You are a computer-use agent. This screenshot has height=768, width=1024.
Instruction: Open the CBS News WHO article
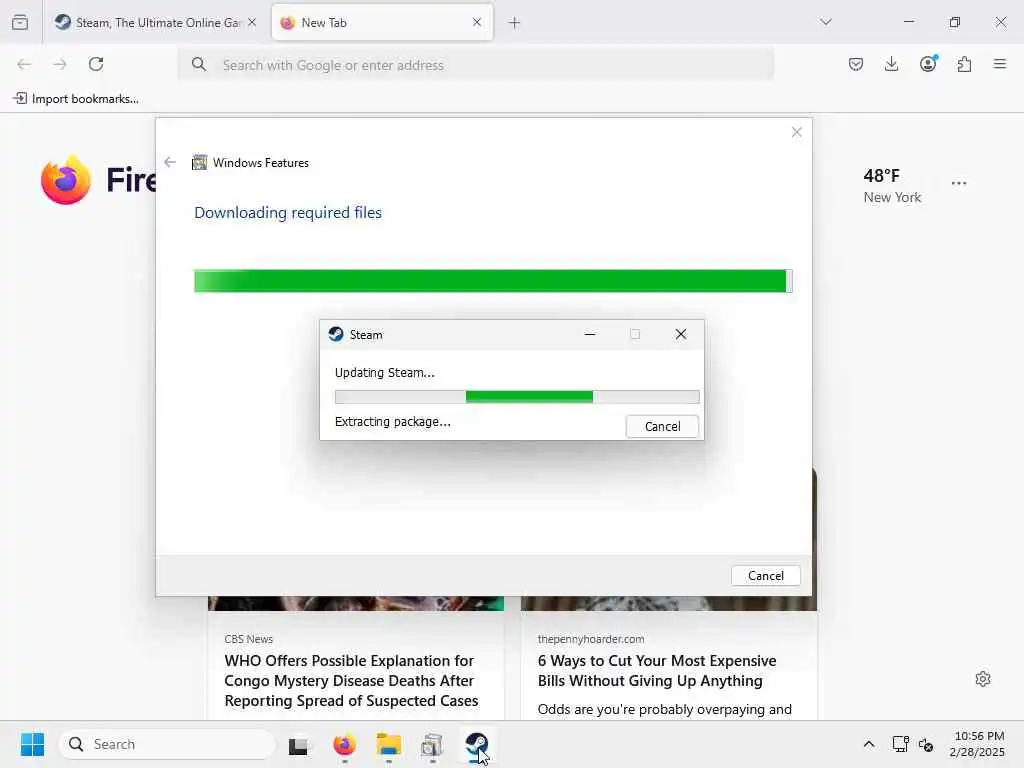point(351,680)
